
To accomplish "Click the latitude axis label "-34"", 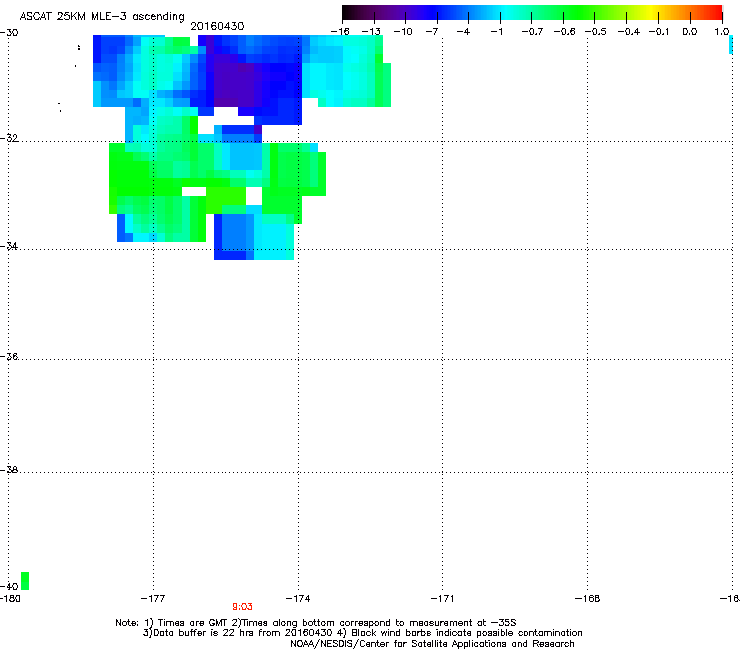I will point(9,246).
